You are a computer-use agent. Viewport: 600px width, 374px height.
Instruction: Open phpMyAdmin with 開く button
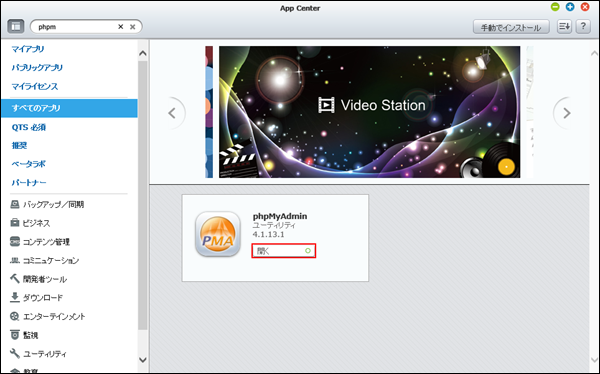click(x=284, y=251)
